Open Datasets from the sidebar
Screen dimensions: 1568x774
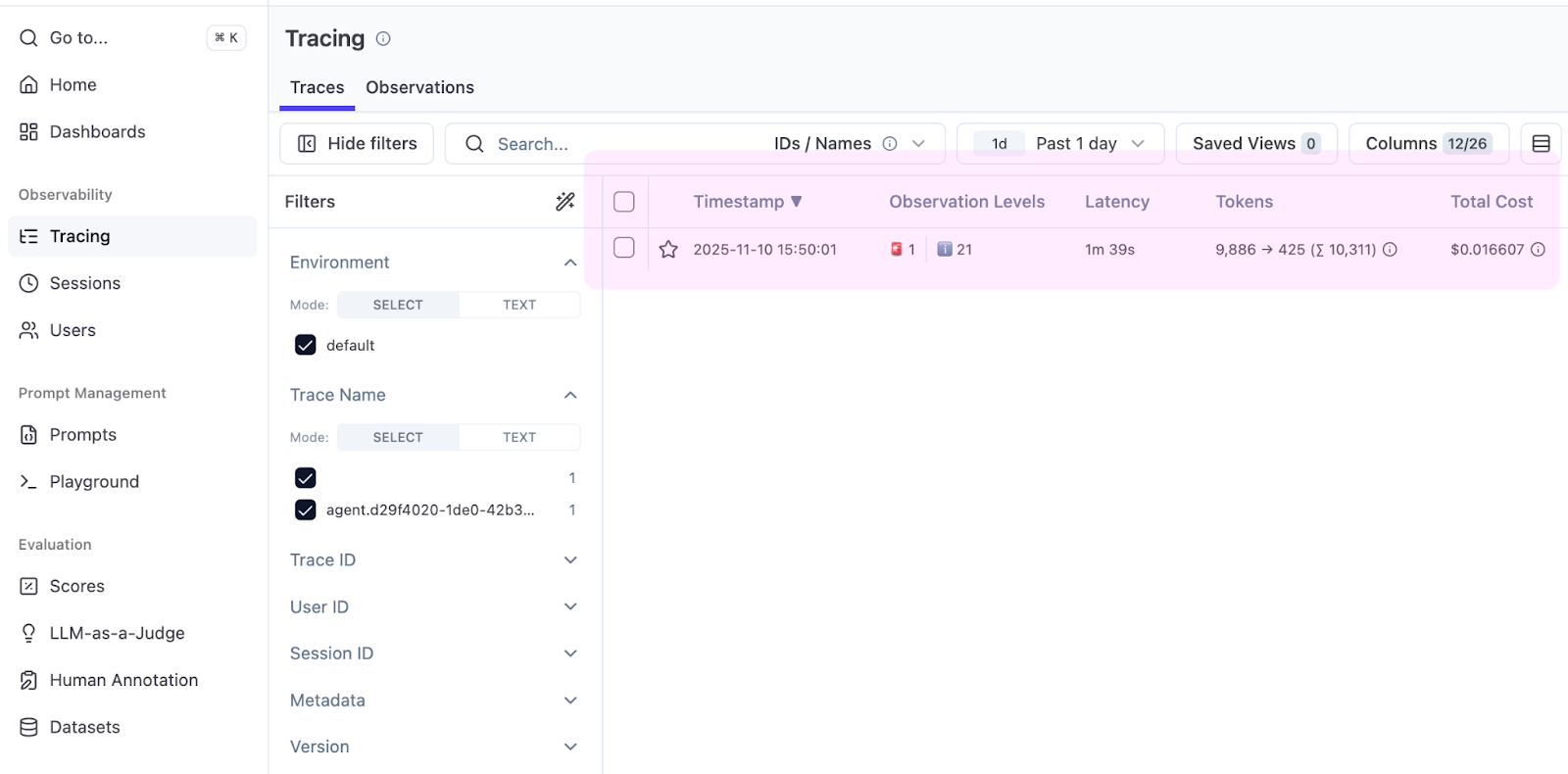pos(84,727)
